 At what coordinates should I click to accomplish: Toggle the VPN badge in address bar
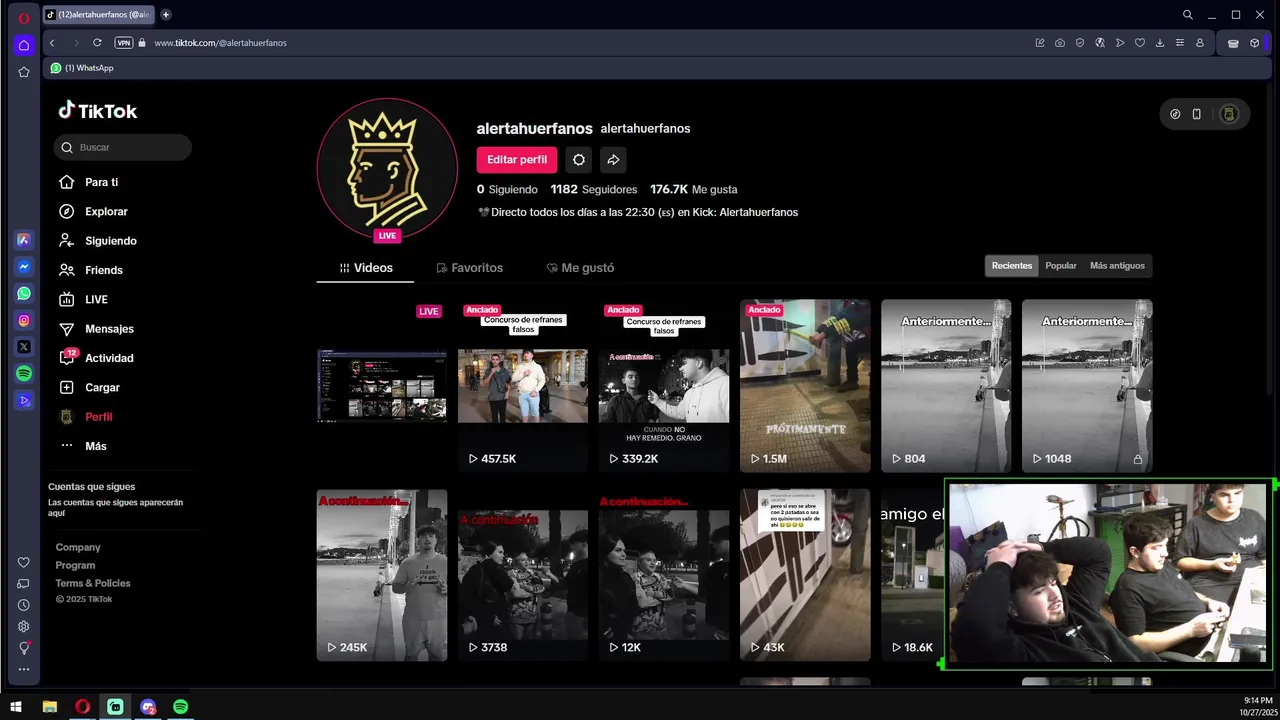pyautogui.click(x=124, y=43)
